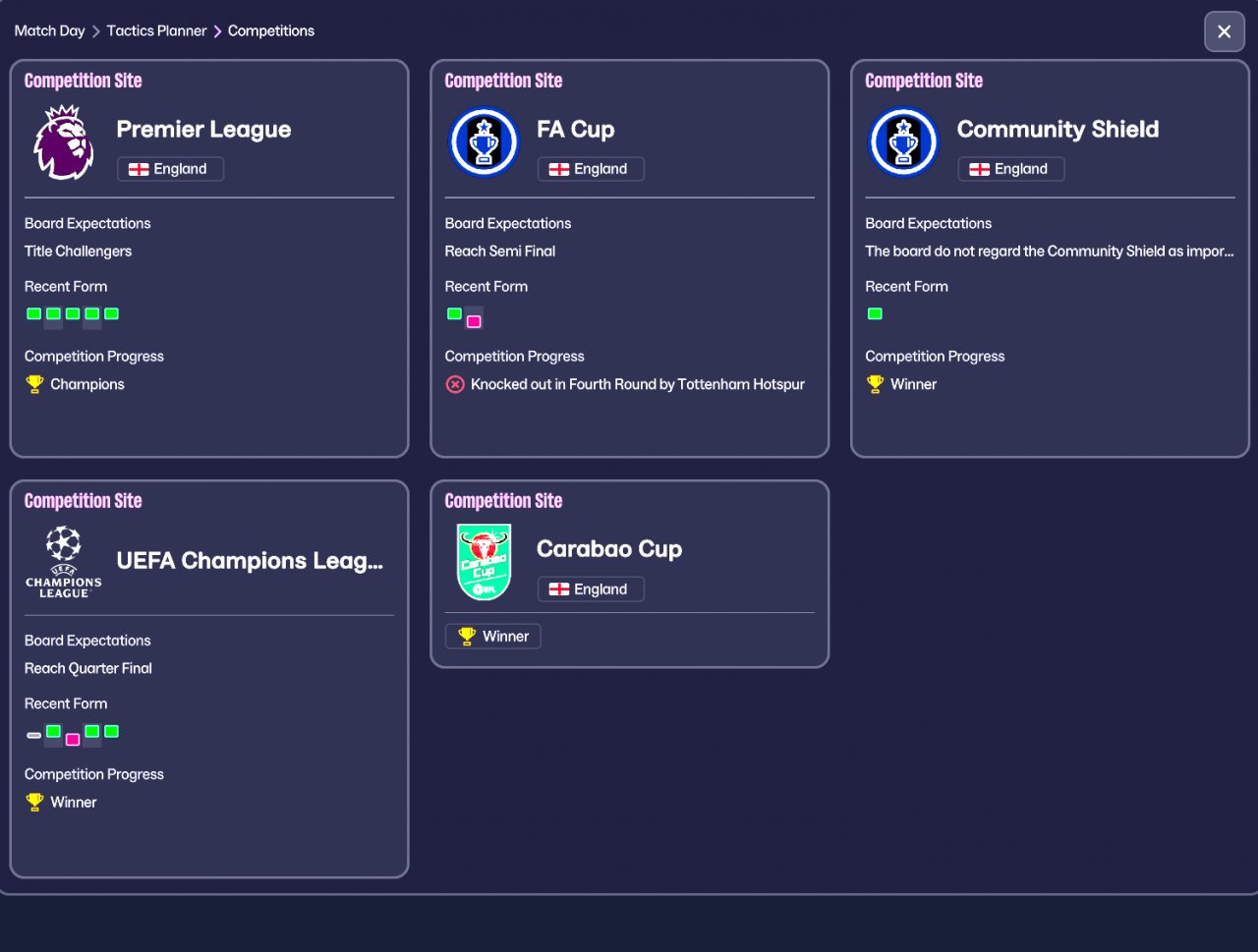Click pink loss square in Champions League form
This screenshot has width=1258, height=952.
[73, 740]
